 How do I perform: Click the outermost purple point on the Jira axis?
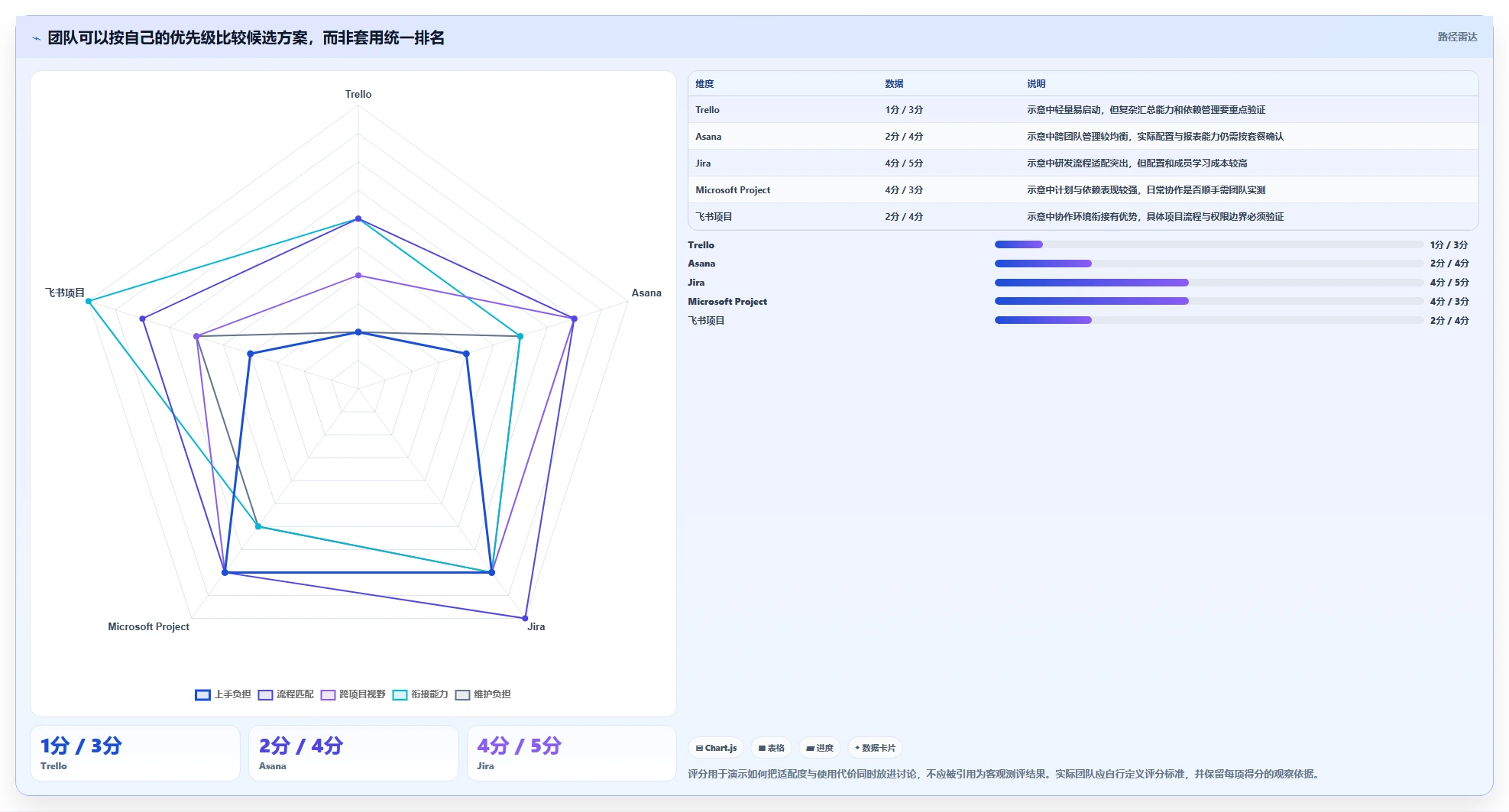pyautogui.click(x=525, y=618)
